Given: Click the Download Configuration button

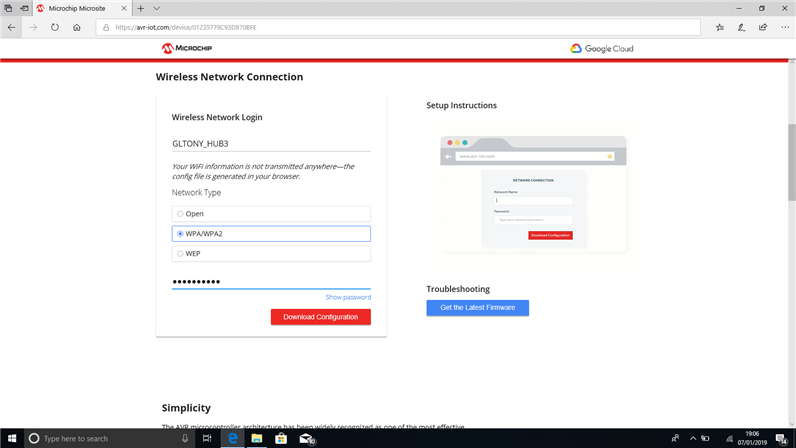Looking at the screenshot, I should point(321,317).
